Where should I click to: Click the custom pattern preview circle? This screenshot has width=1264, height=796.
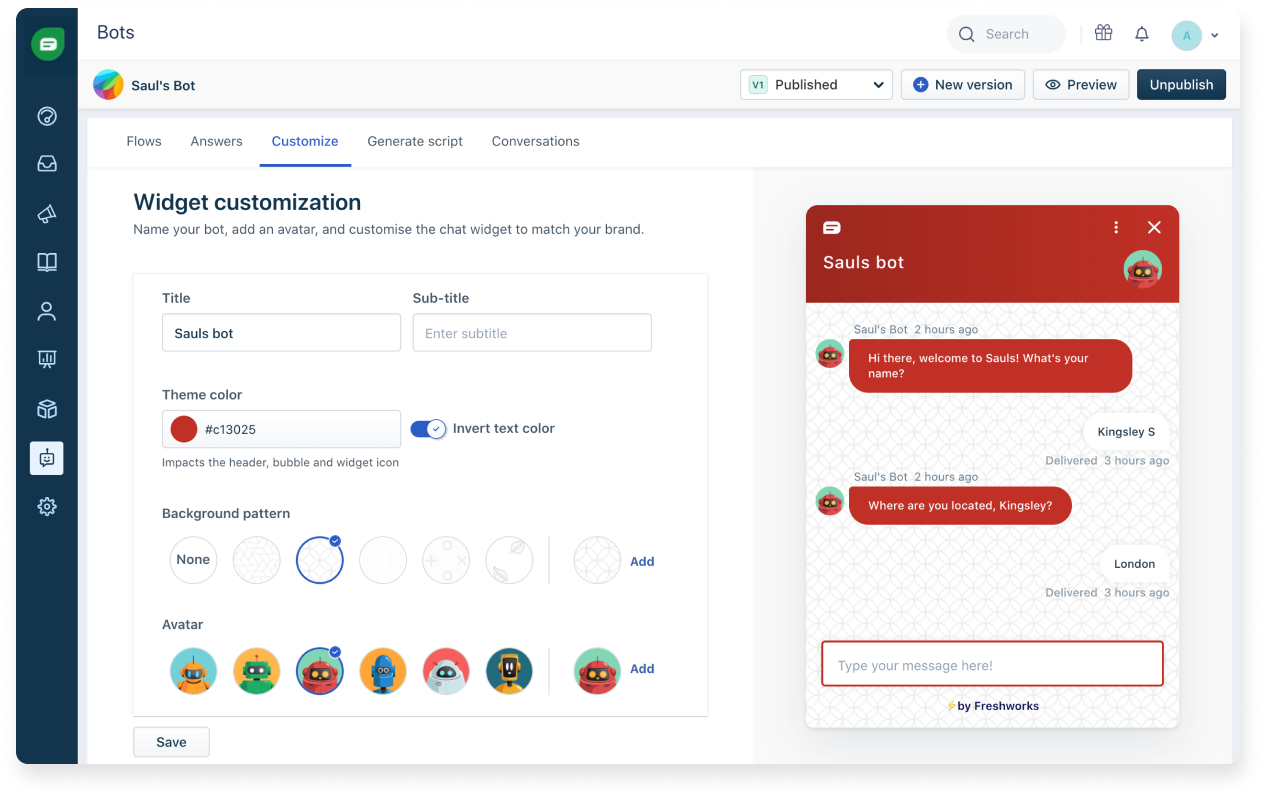pyautogui.click(x=597, y=560)
